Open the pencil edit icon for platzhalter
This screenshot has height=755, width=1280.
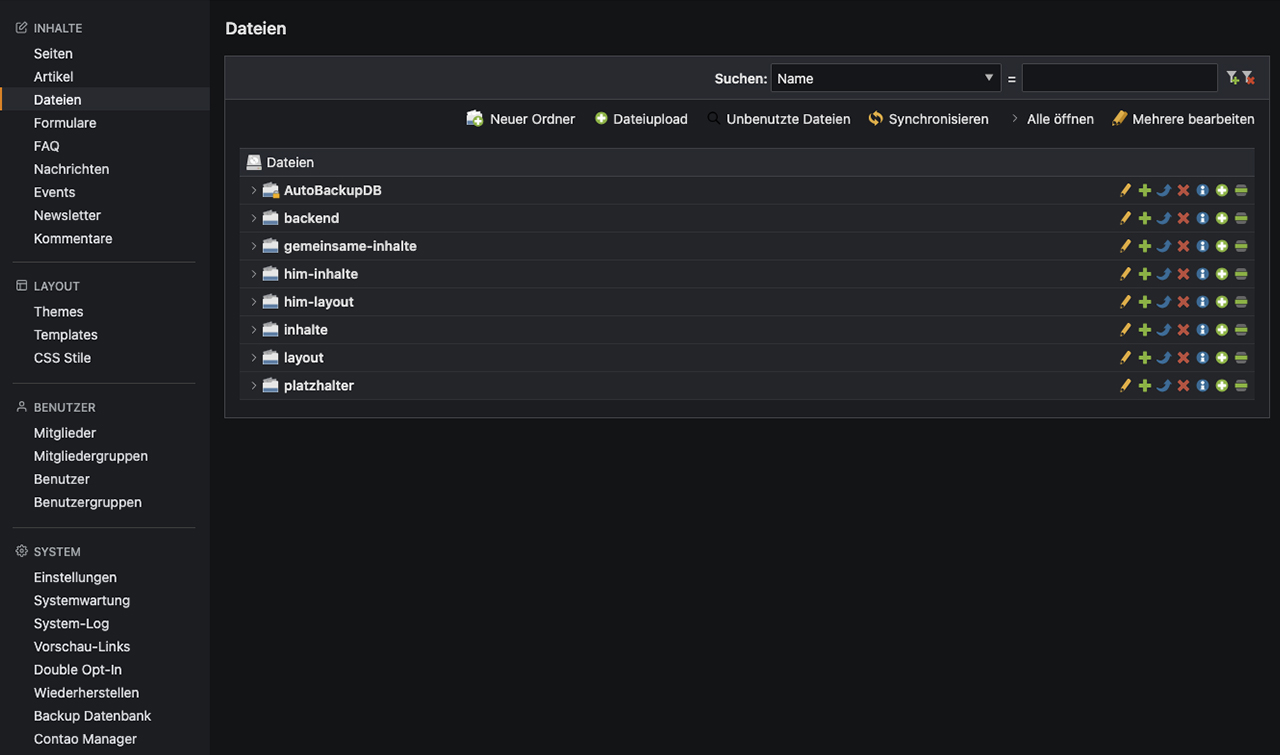[x=1125, y=386]
